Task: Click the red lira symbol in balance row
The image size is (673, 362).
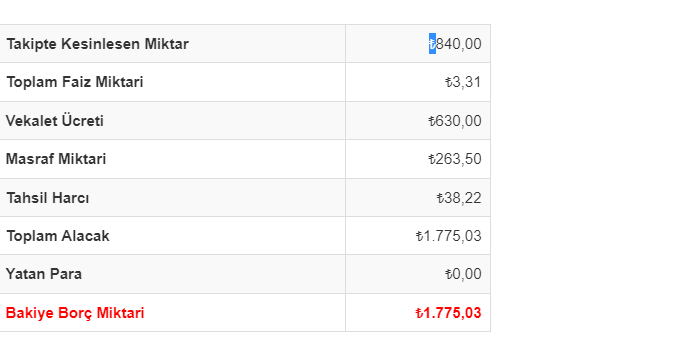Action: point(419,313)
